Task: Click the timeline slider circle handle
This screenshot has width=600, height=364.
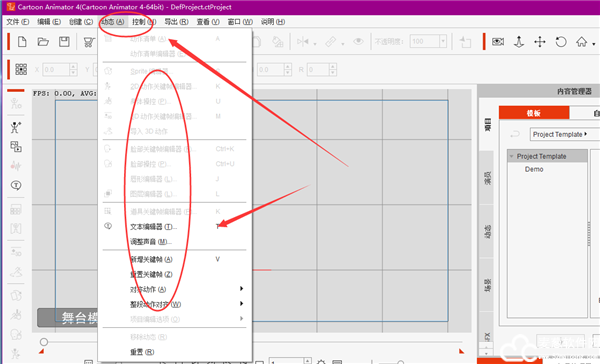Action: coord(44,342)
